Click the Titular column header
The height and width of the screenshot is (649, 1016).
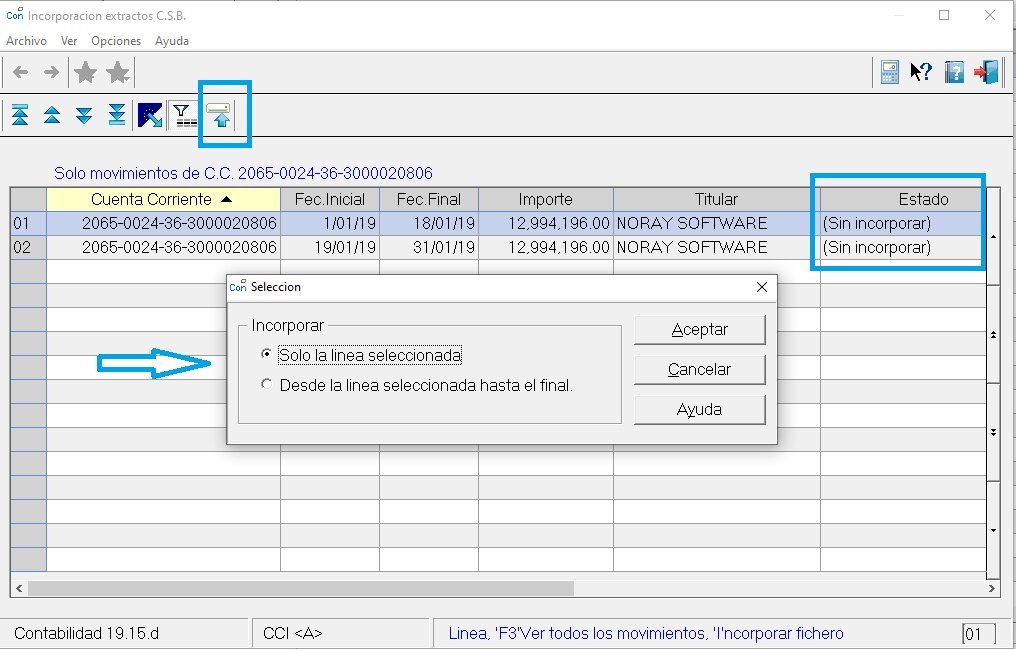[x=717, y=199]
